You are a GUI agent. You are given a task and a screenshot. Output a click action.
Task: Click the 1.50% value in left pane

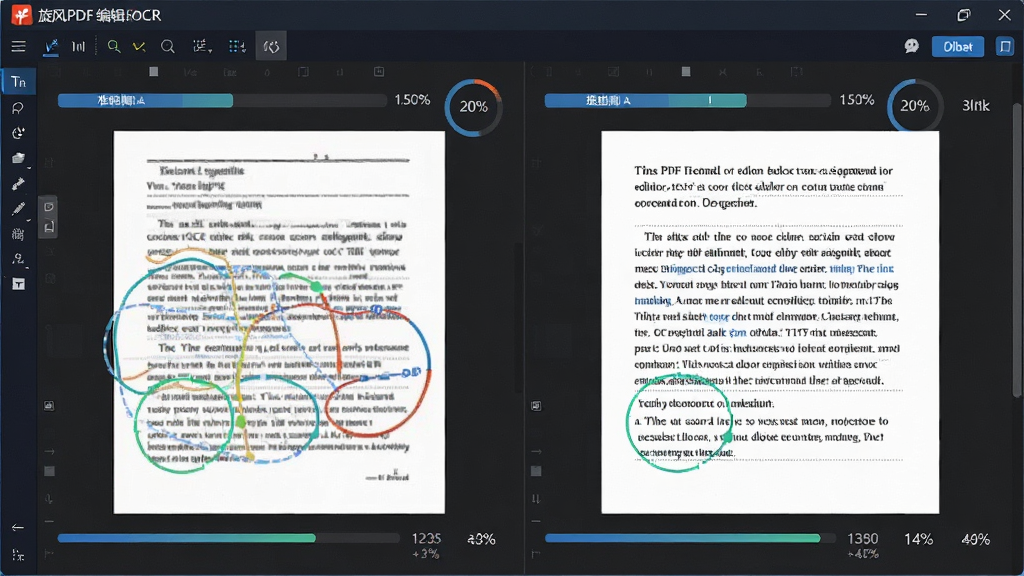(x=412, y=100)
